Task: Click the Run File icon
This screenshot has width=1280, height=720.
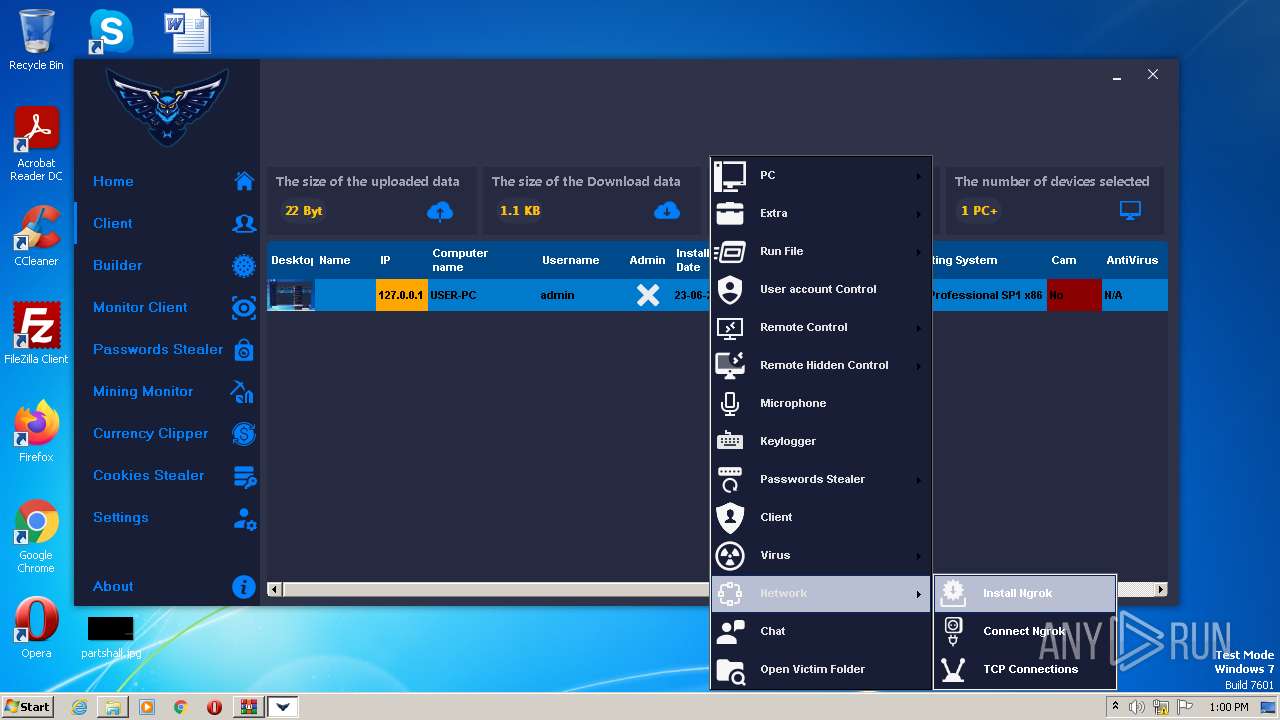Action: (x=730, y=251)
